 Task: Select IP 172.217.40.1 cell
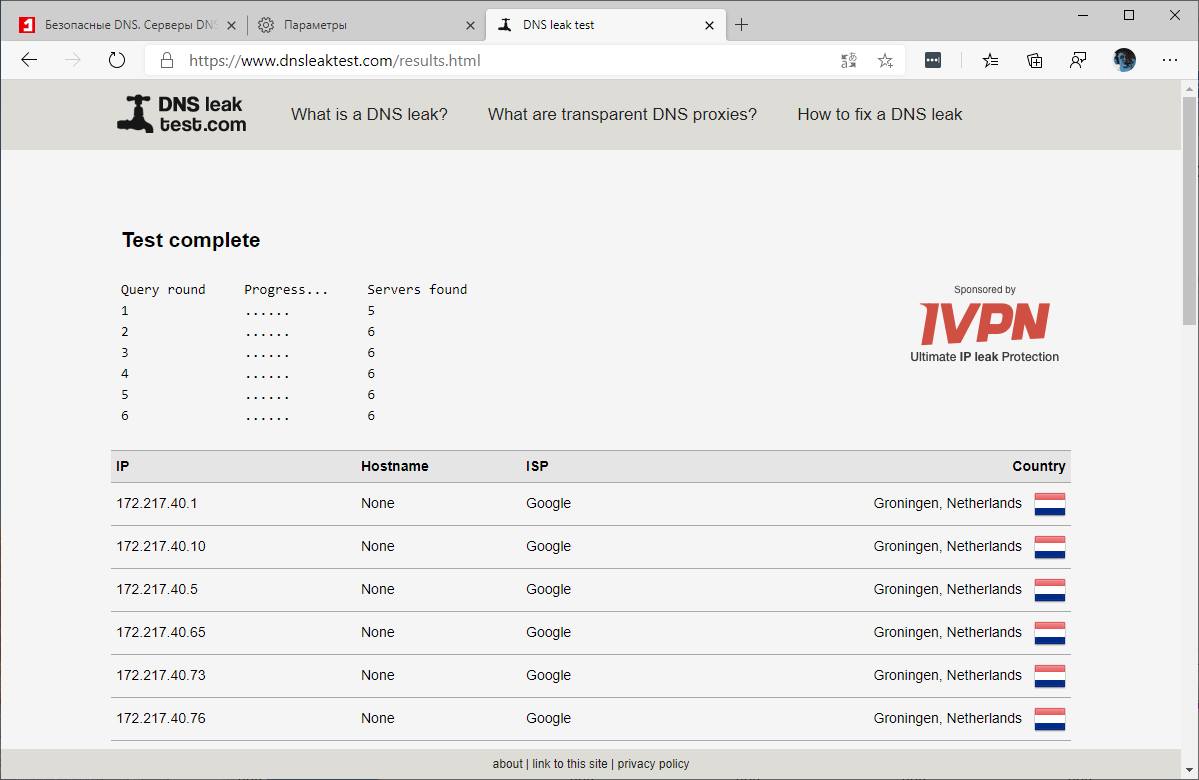click(157, 503)
